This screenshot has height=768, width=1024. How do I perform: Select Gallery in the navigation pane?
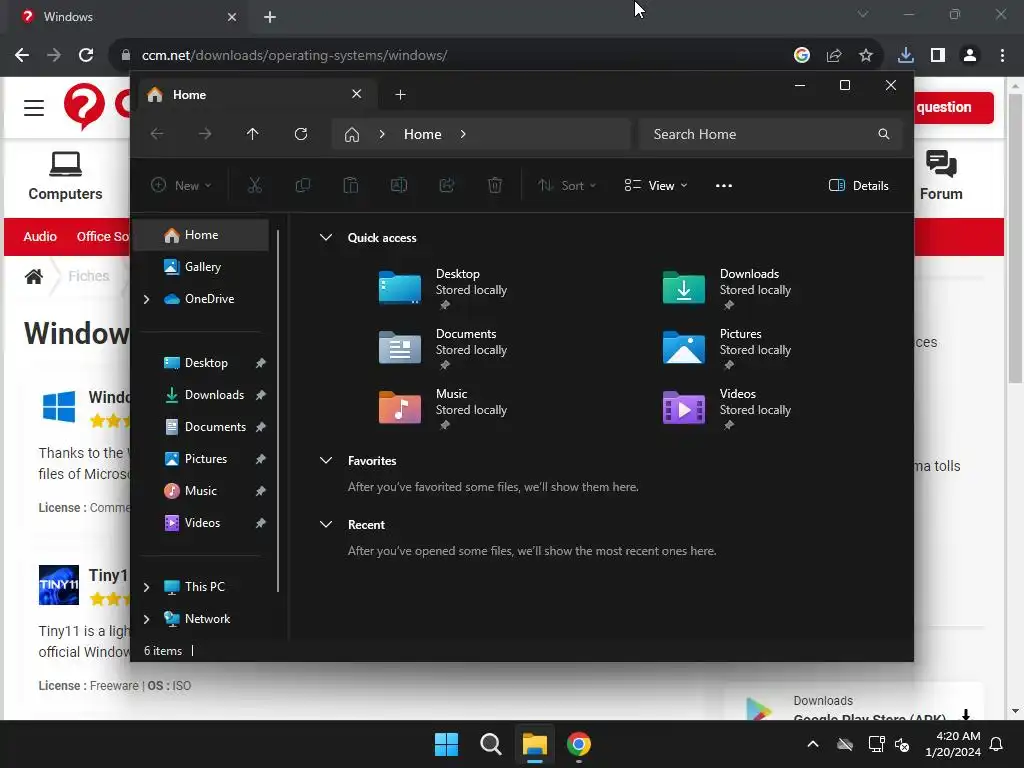203,266
